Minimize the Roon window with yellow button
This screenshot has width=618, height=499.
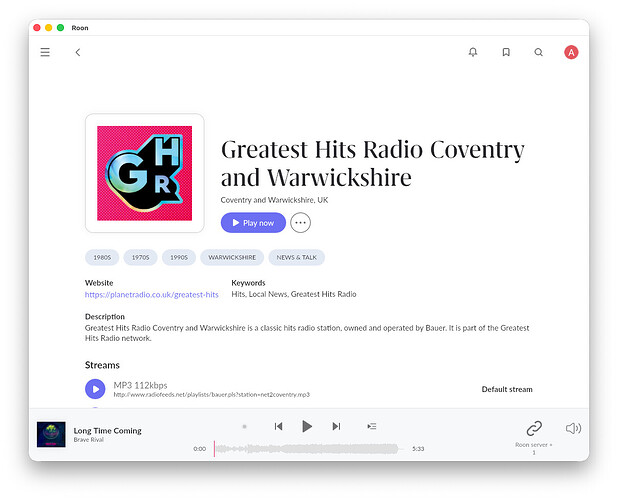[48, 28]
